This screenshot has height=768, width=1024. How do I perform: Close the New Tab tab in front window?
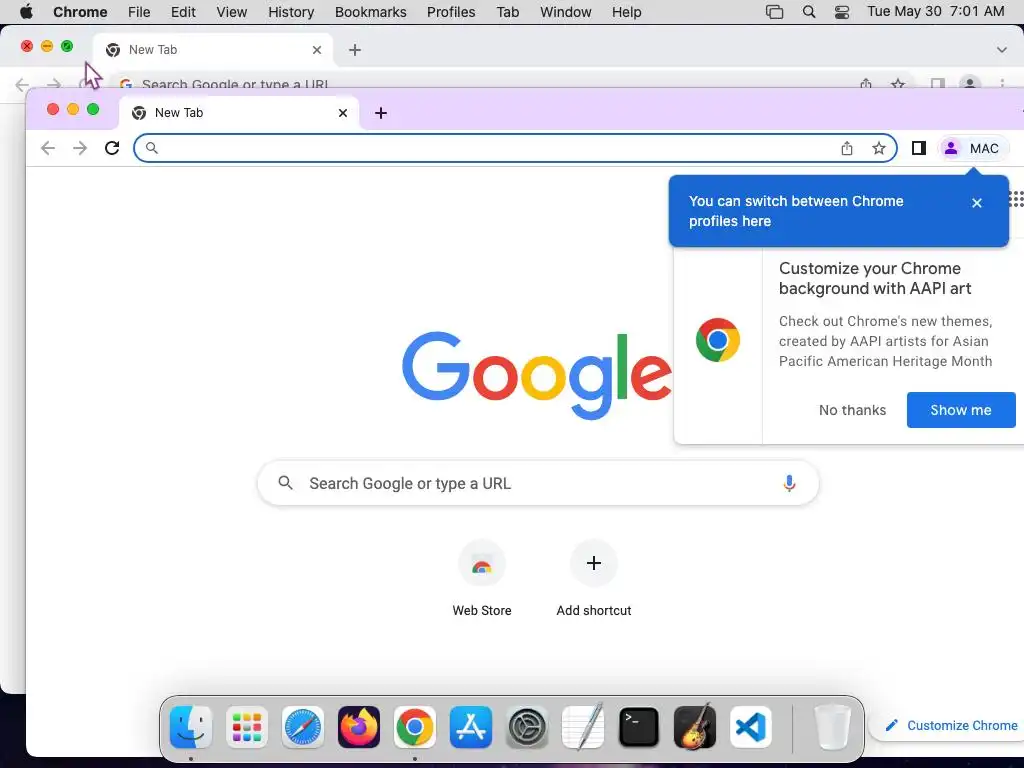point(343,113)
